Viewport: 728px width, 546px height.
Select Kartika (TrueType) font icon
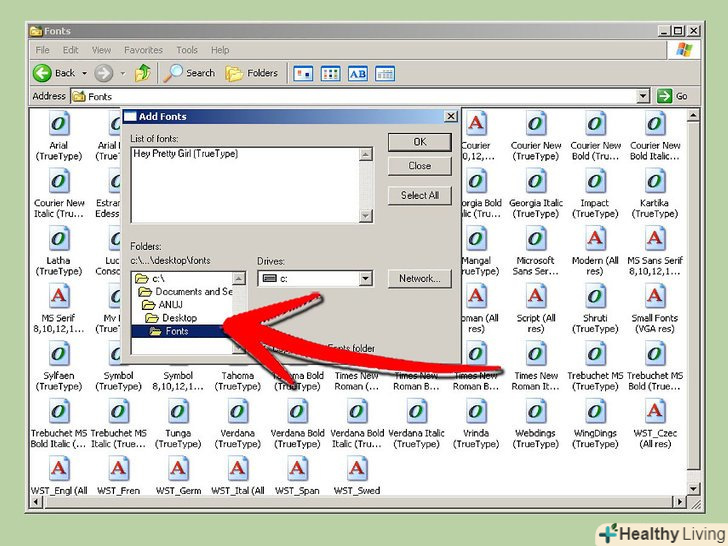(x=655, y=182)
